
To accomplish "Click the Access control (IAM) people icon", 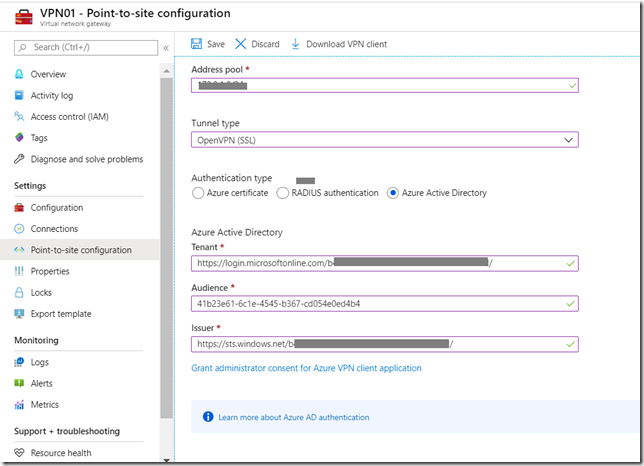I will 19,117.
